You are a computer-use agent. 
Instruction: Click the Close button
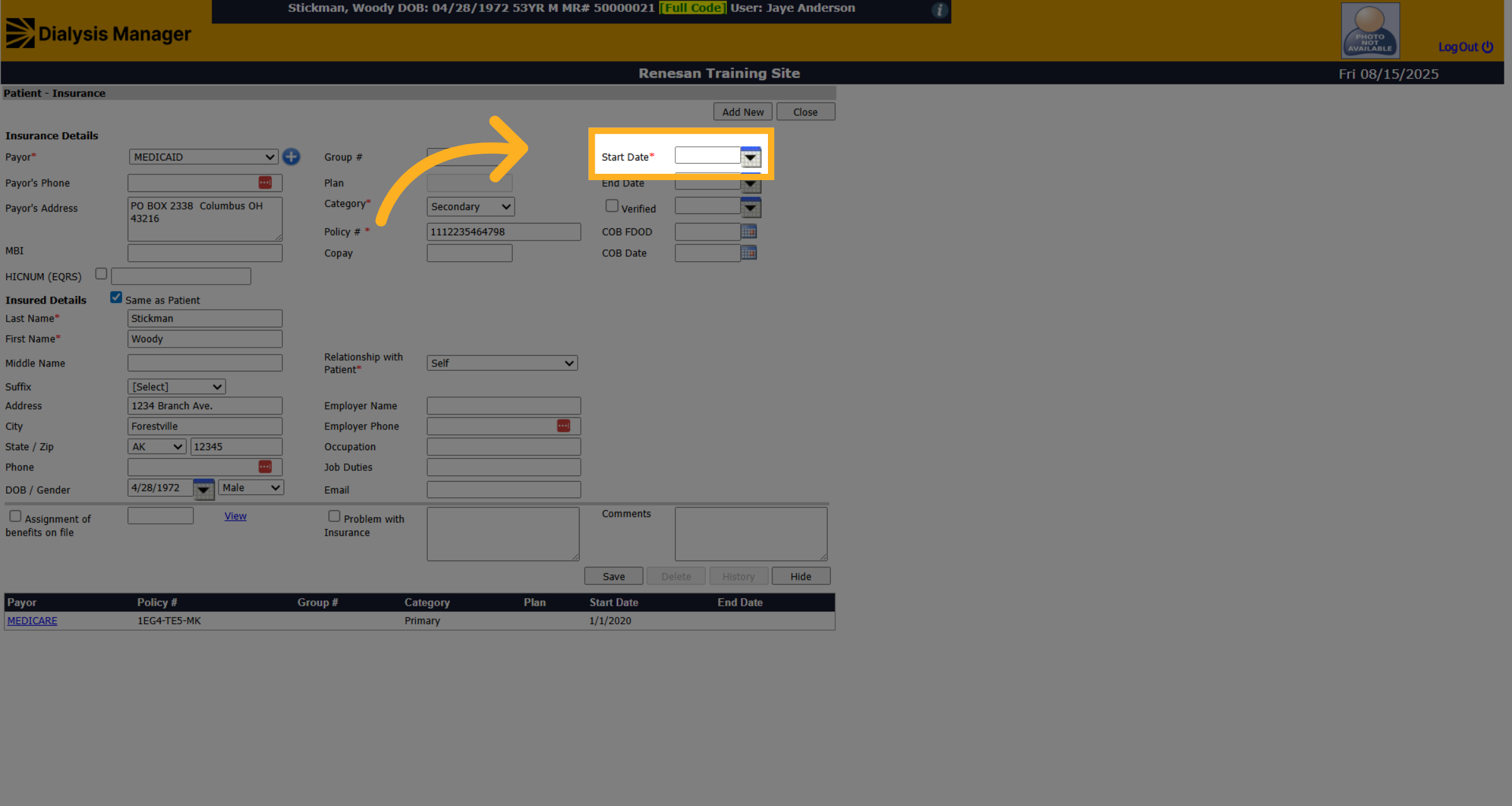click(805, 111)
